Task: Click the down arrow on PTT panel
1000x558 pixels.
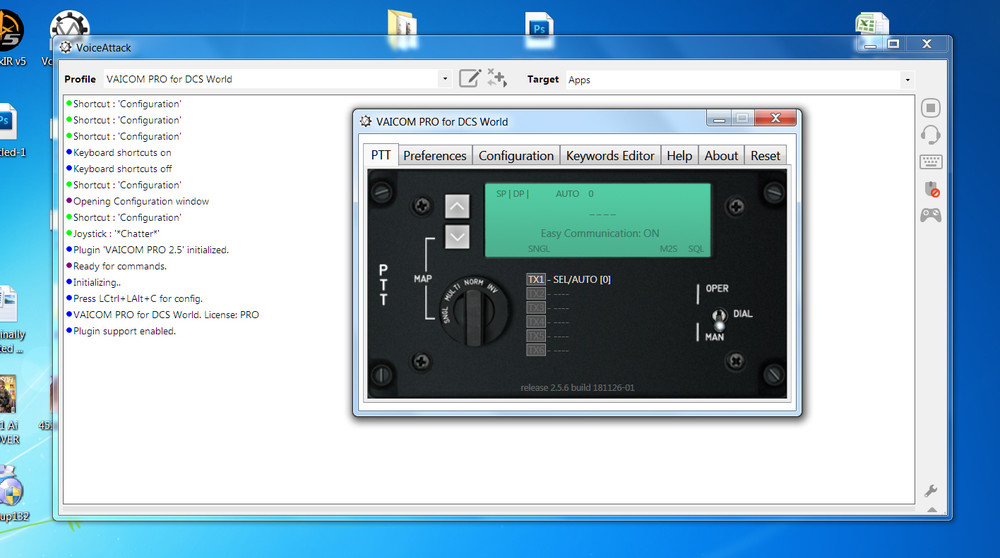Action: (x=457, y=237)
